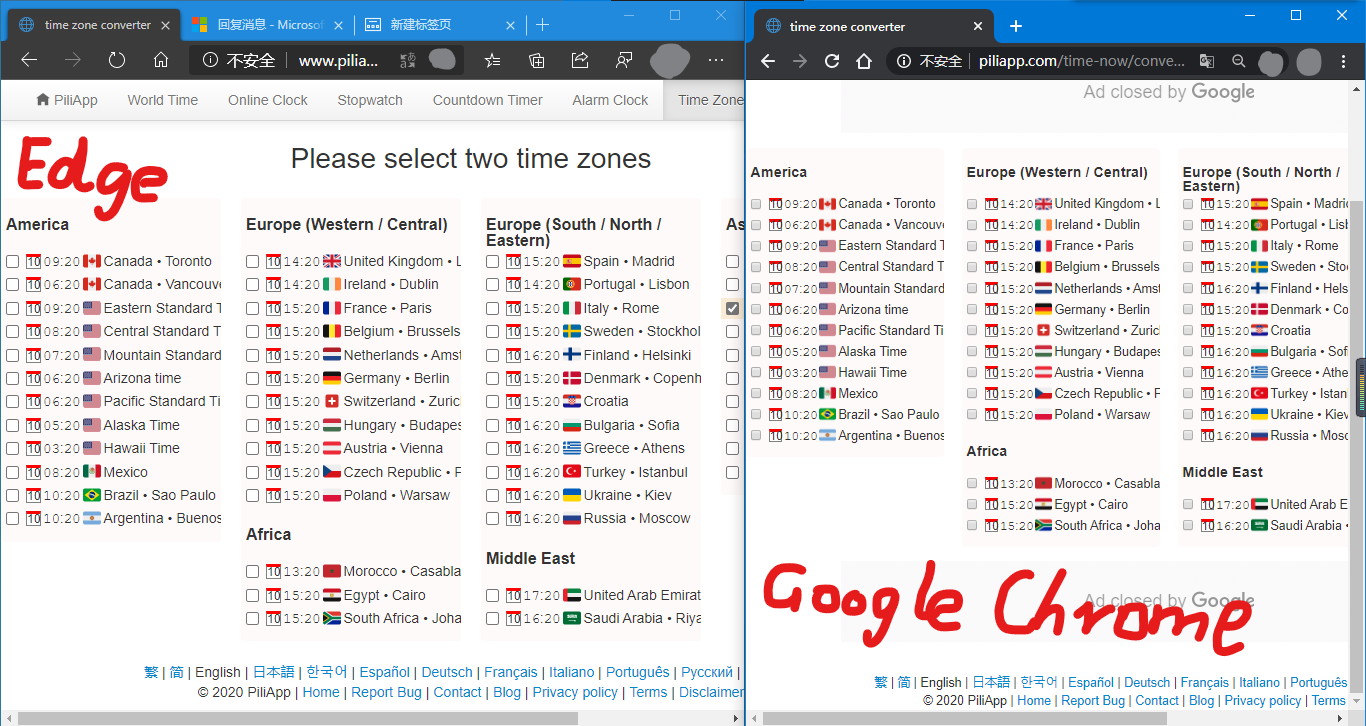The image size is (1366, 726).
Task: Click Report Bug link in Edge footer
Action: coord(386,692)
